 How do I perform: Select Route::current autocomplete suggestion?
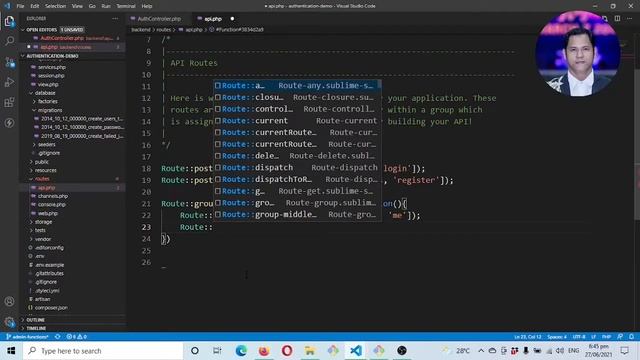298,121
